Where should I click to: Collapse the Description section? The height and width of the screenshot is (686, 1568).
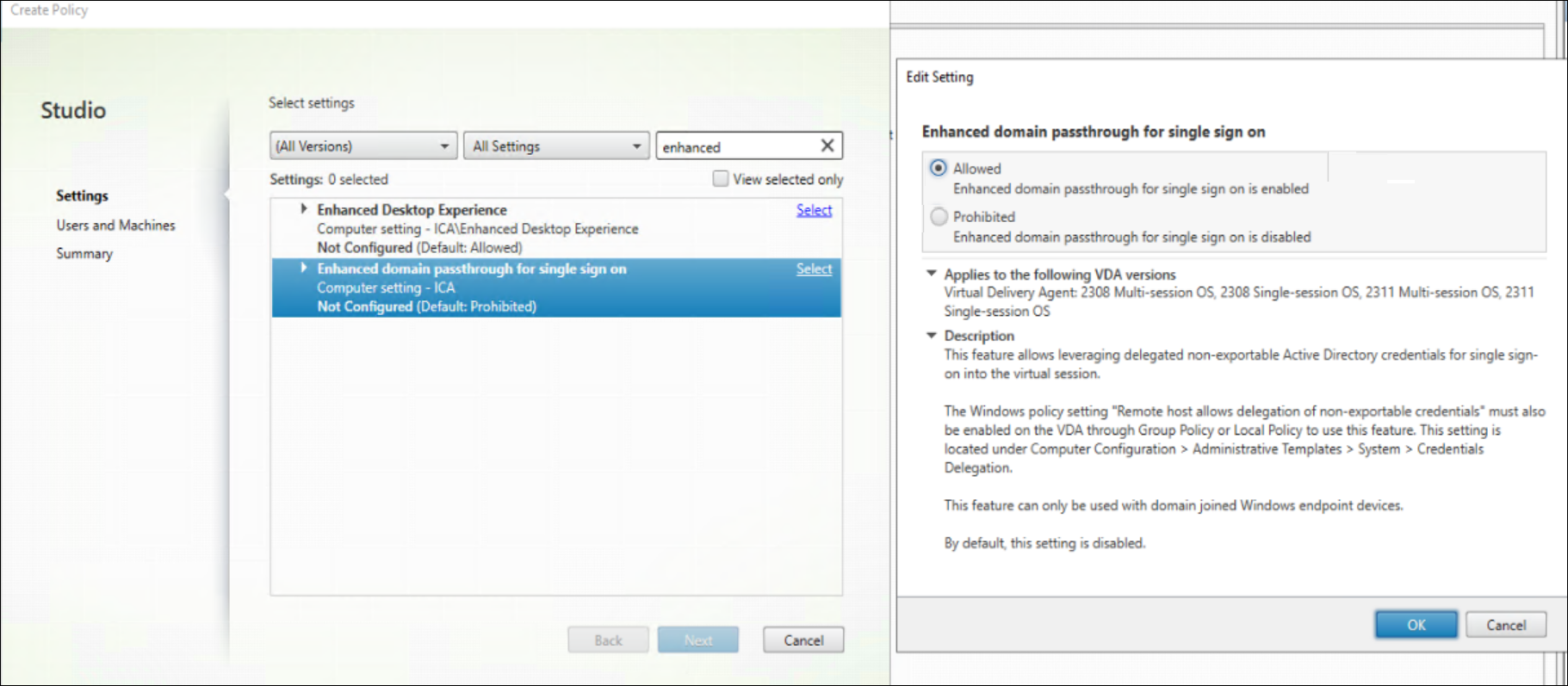coord(931,336)
